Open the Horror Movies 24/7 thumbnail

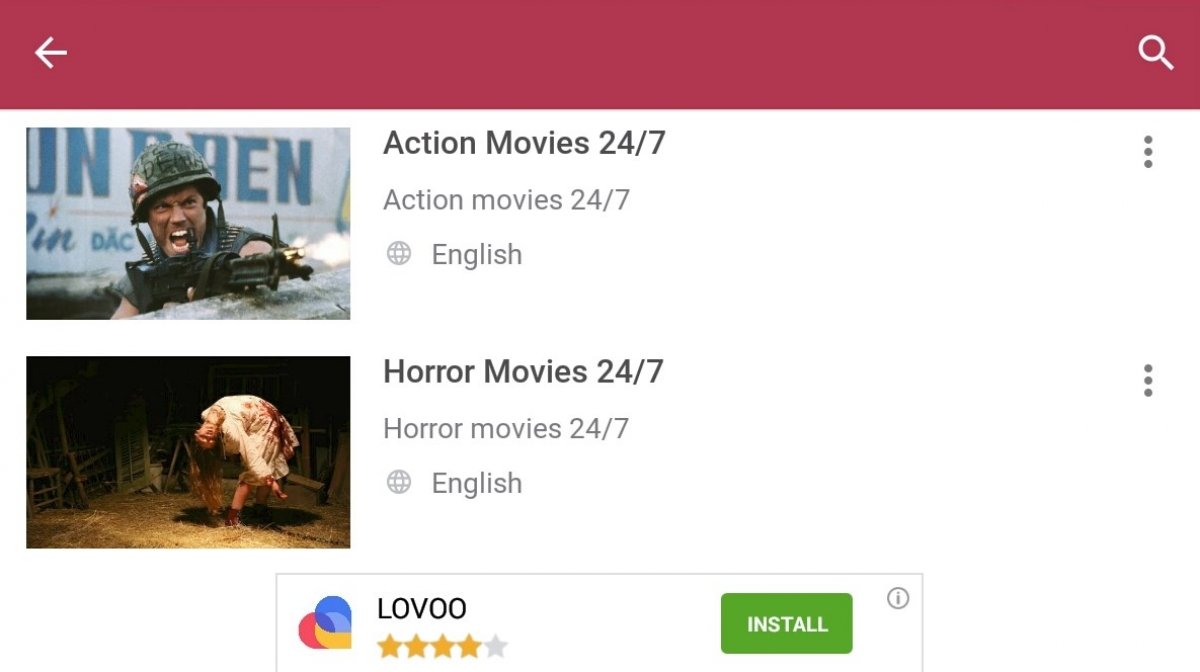[x=188, y=453]
